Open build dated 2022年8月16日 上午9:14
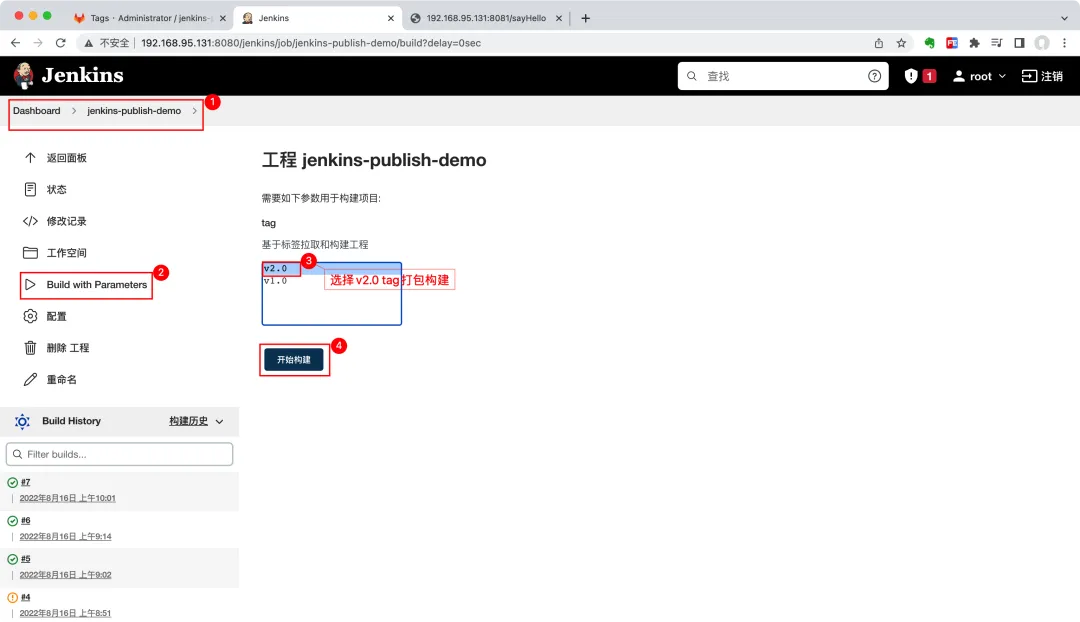 (65, 537)
